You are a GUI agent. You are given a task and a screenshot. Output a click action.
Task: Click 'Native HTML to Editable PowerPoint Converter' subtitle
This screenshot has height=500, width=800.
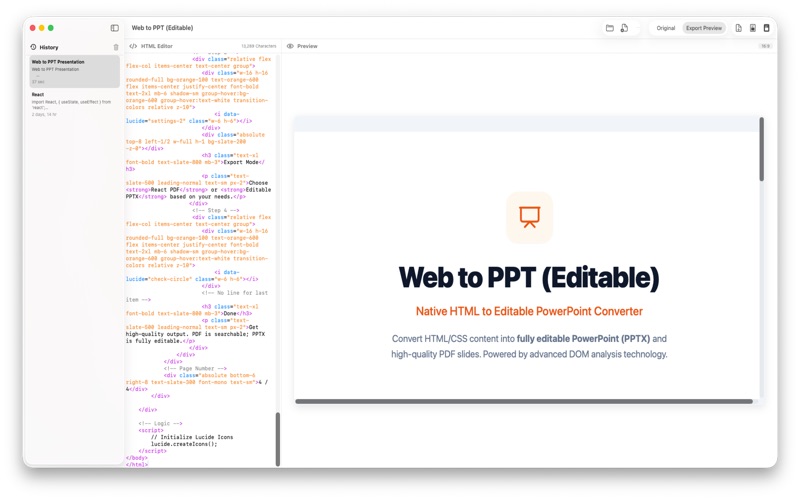click(529, 311)
